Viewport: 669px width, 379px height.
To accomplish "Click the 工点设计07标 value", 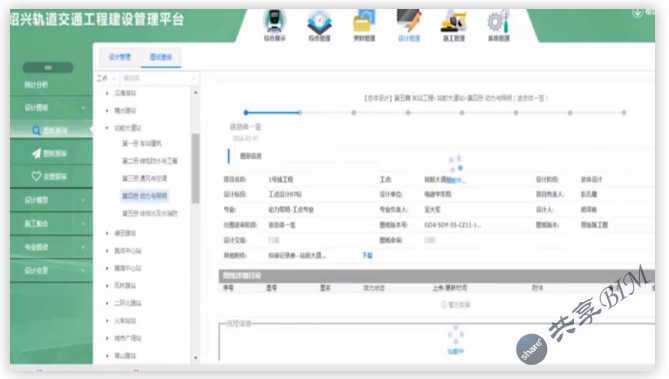I will [x=285, y=194].
